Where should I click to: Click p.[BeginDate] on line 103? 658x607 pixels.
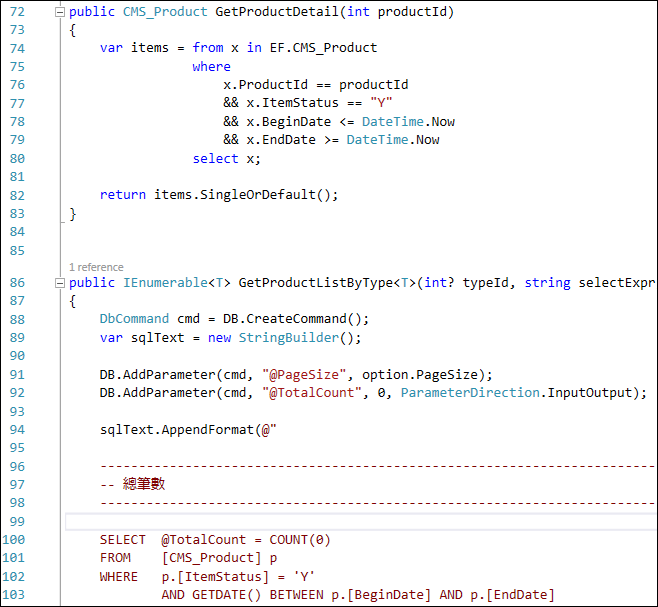381,595
